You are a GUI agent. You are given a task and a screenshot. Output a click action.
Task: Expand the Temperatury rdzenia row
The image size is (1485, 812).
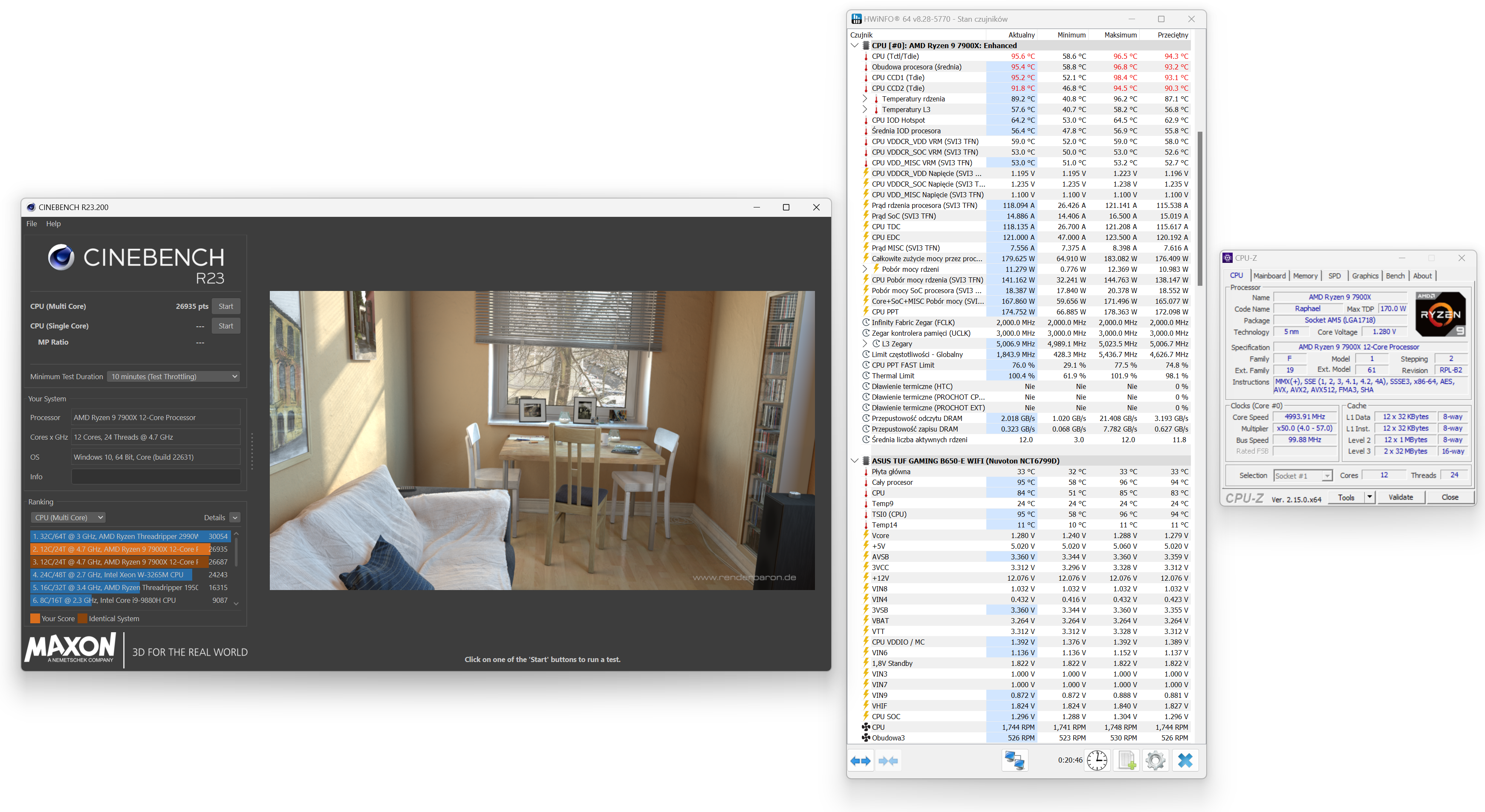(x=864, y=98)
